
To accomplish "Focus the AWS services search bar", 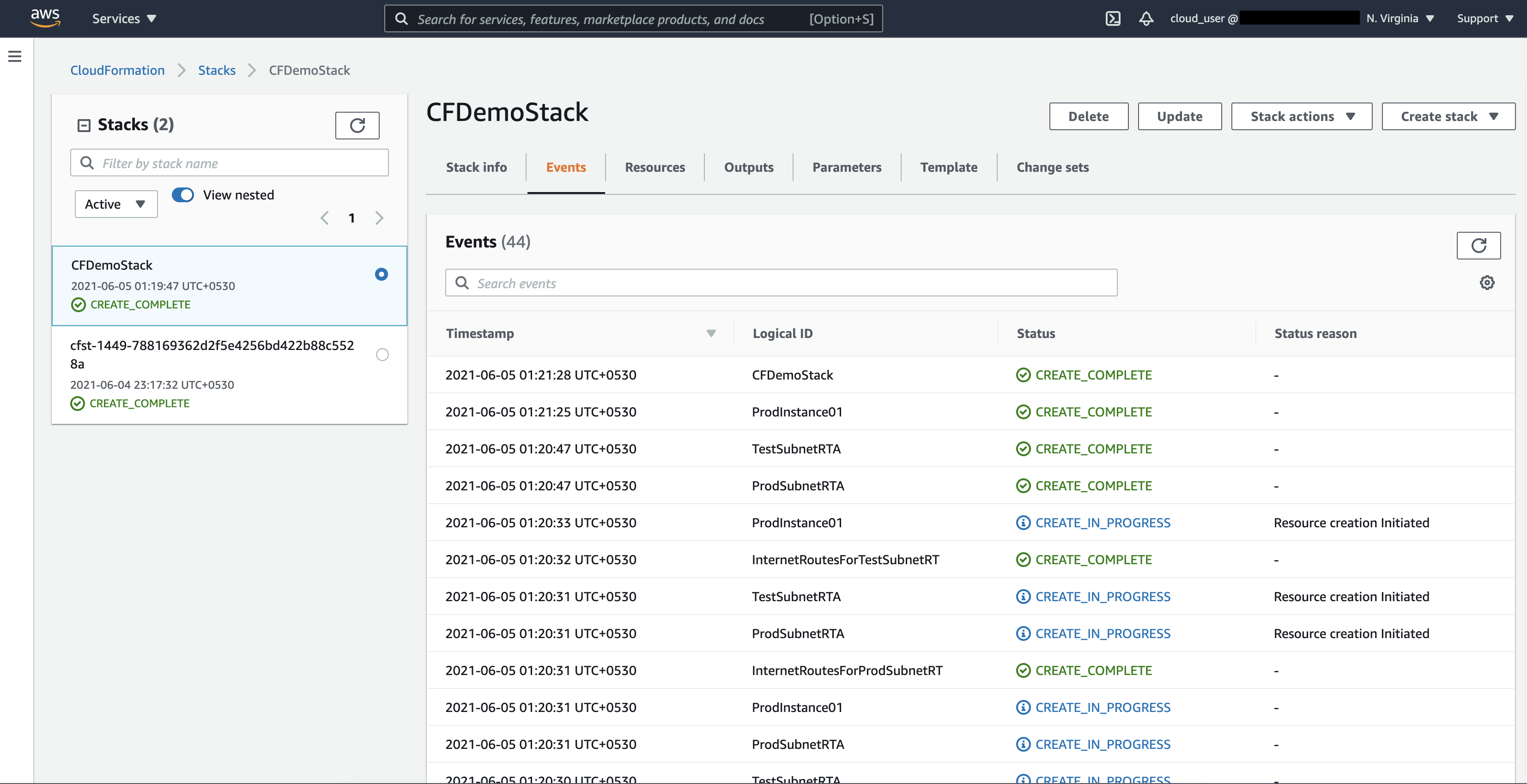I will pyautogui.click(x=633, y=18).
